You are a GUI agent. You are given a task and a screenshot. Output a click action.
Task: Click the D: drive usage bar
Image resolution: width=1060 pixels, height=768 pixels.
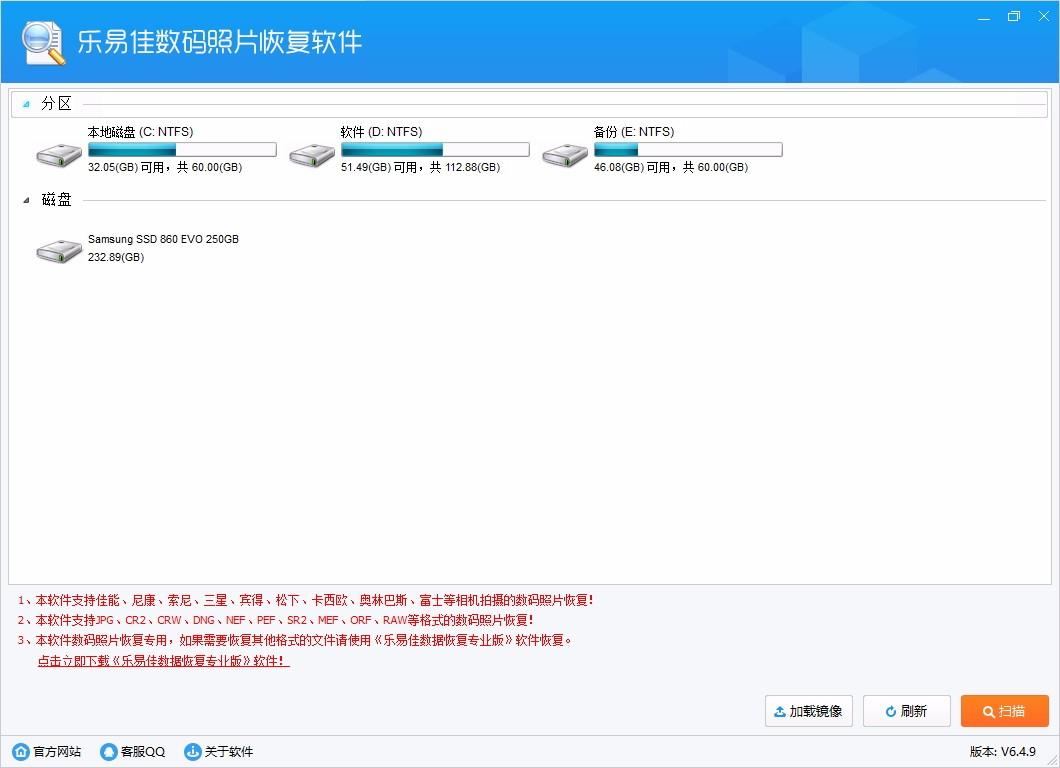click(x=435, y=149)
